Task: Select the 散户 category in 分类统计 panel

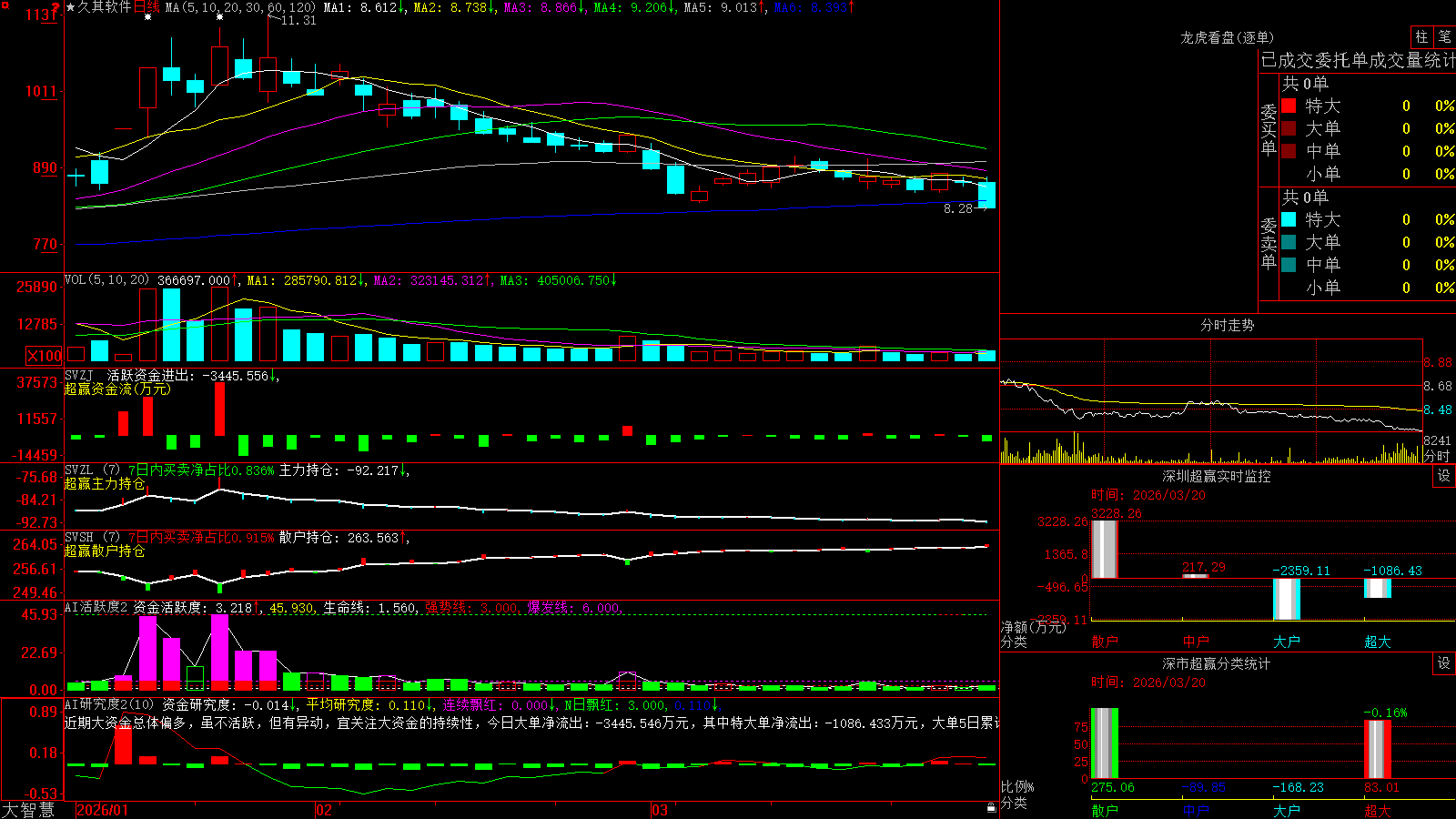Action: click(x=1105, y=810)
